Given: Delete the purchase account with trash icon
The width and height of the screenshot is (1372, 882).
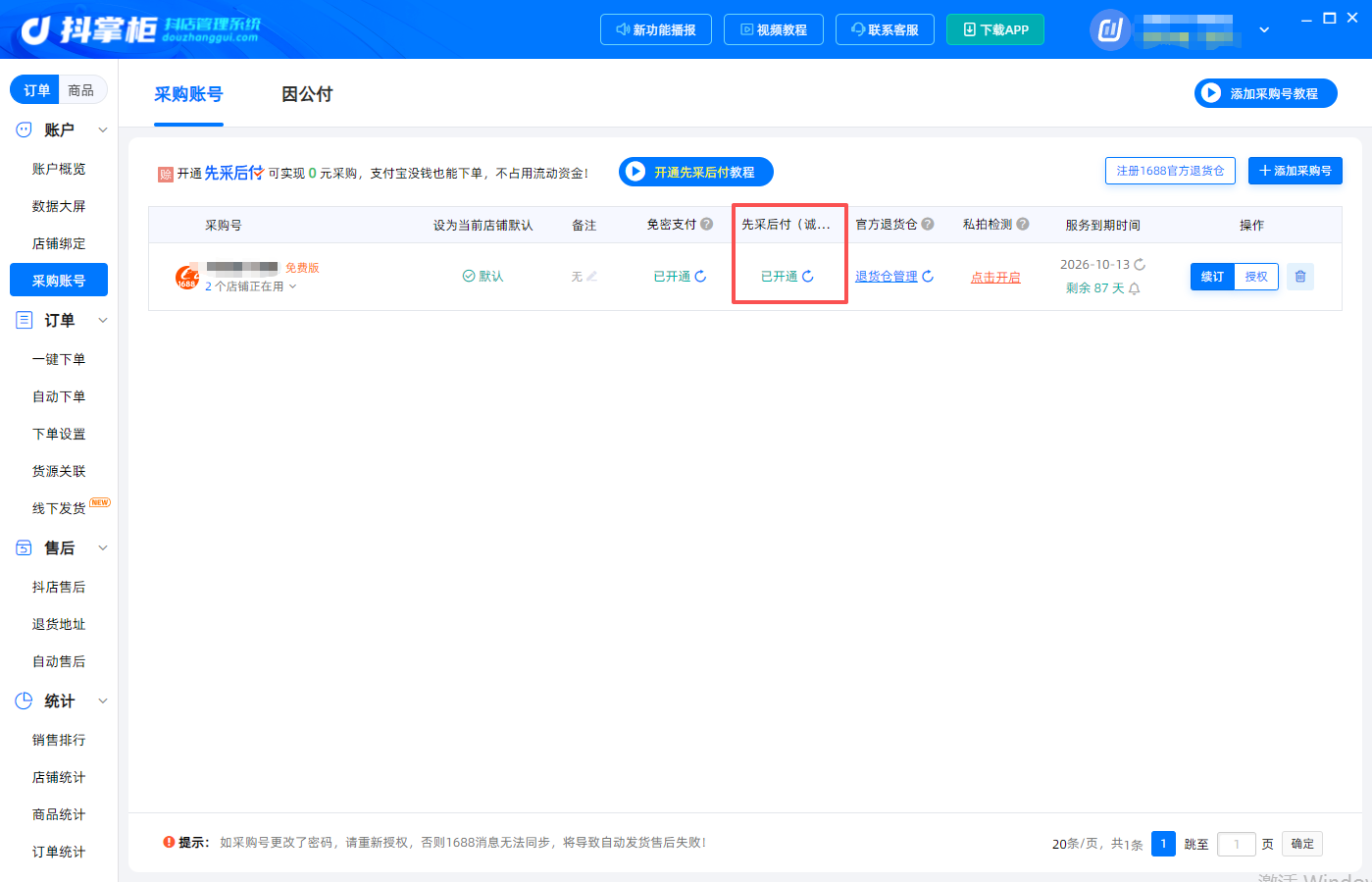Looking at the screenshot, I should point(1300,277).
